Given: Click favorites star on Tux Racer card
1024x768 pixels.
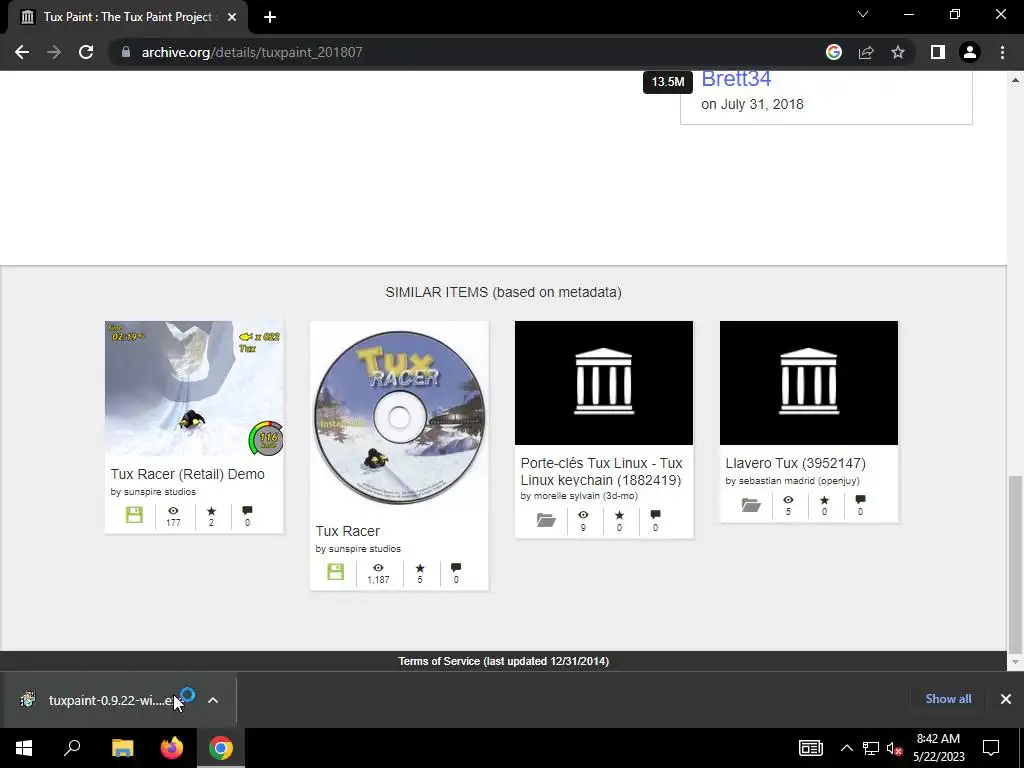Looking at the screenshot, I should (420, 568).
